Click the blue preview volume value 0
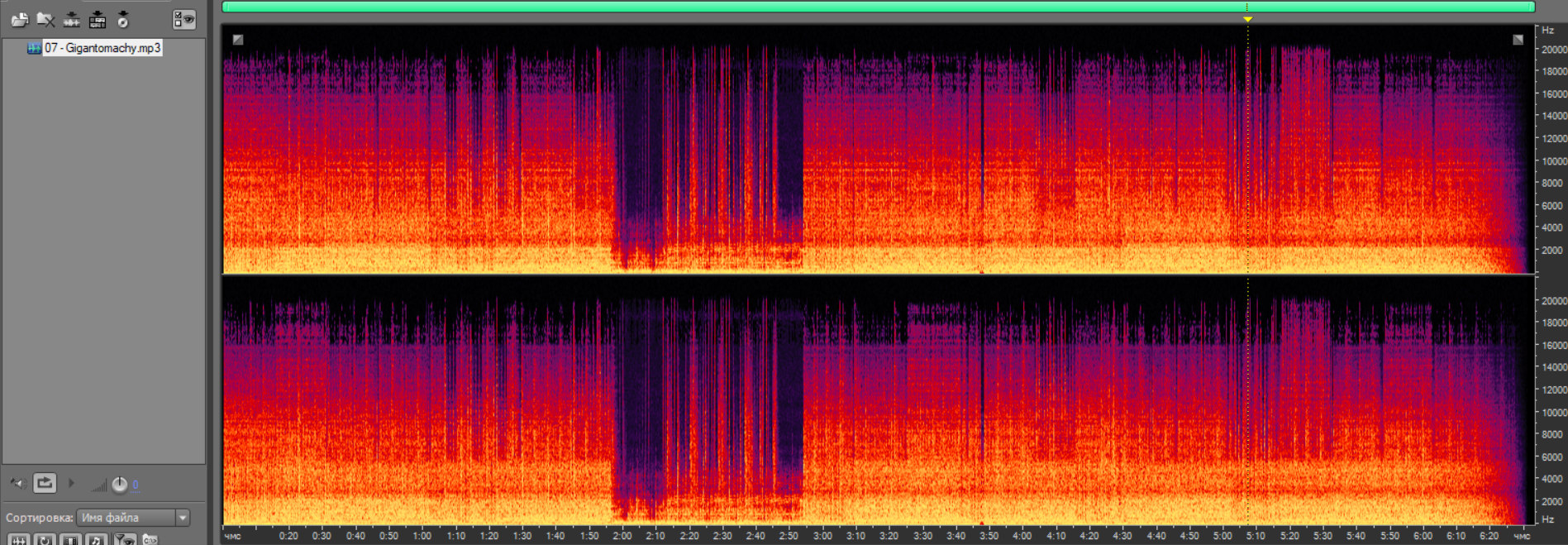 click(x=136, y=485)
